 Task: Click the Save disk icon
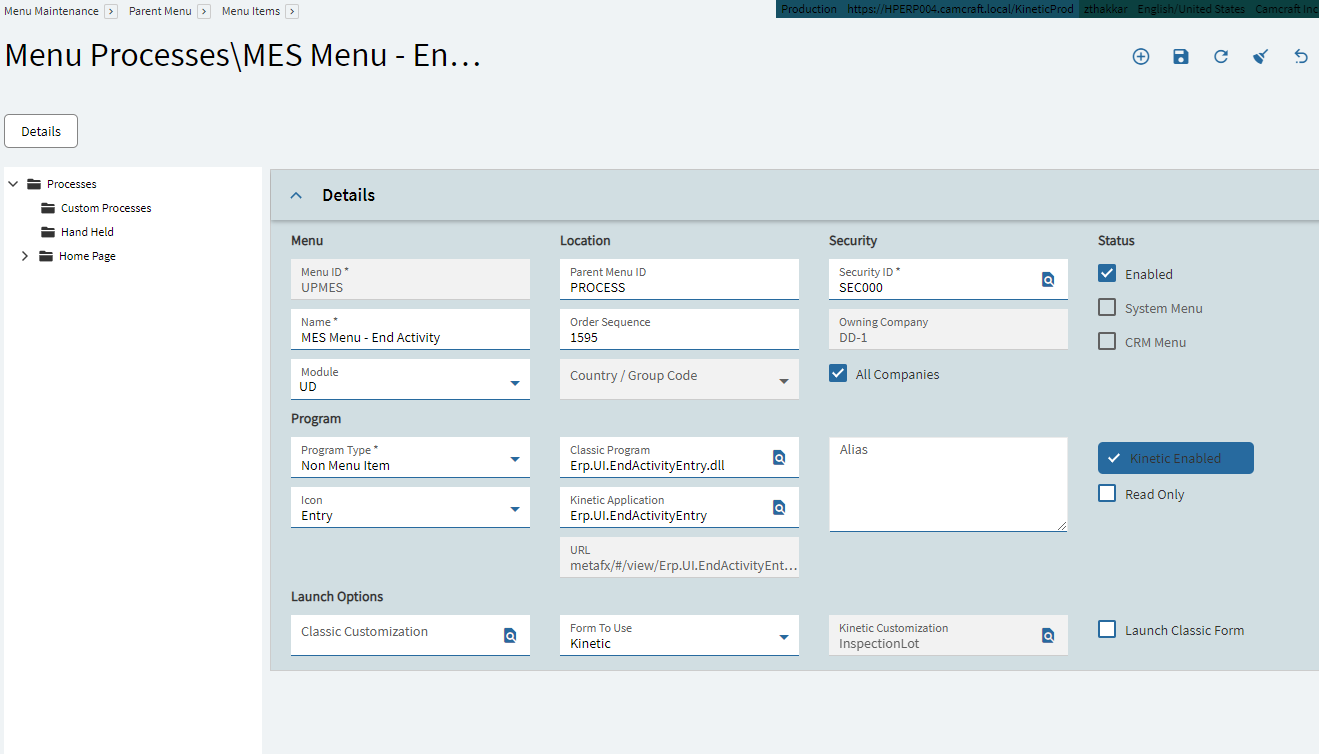[1181, 57]
